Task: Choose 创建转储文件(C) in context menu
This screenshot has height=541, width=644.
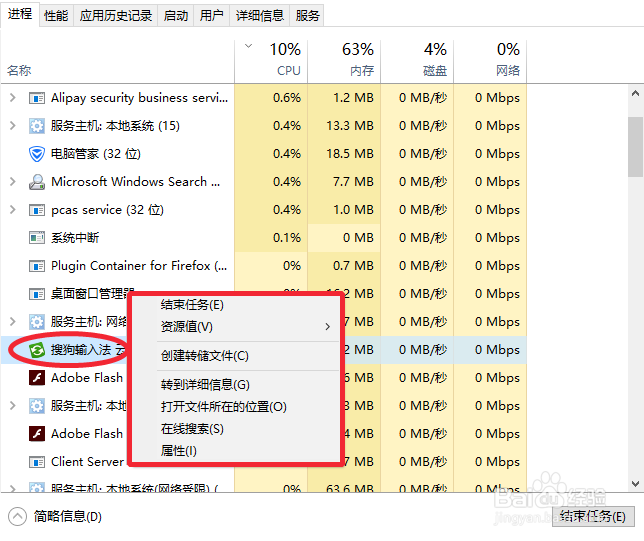Action: (238, 356)
